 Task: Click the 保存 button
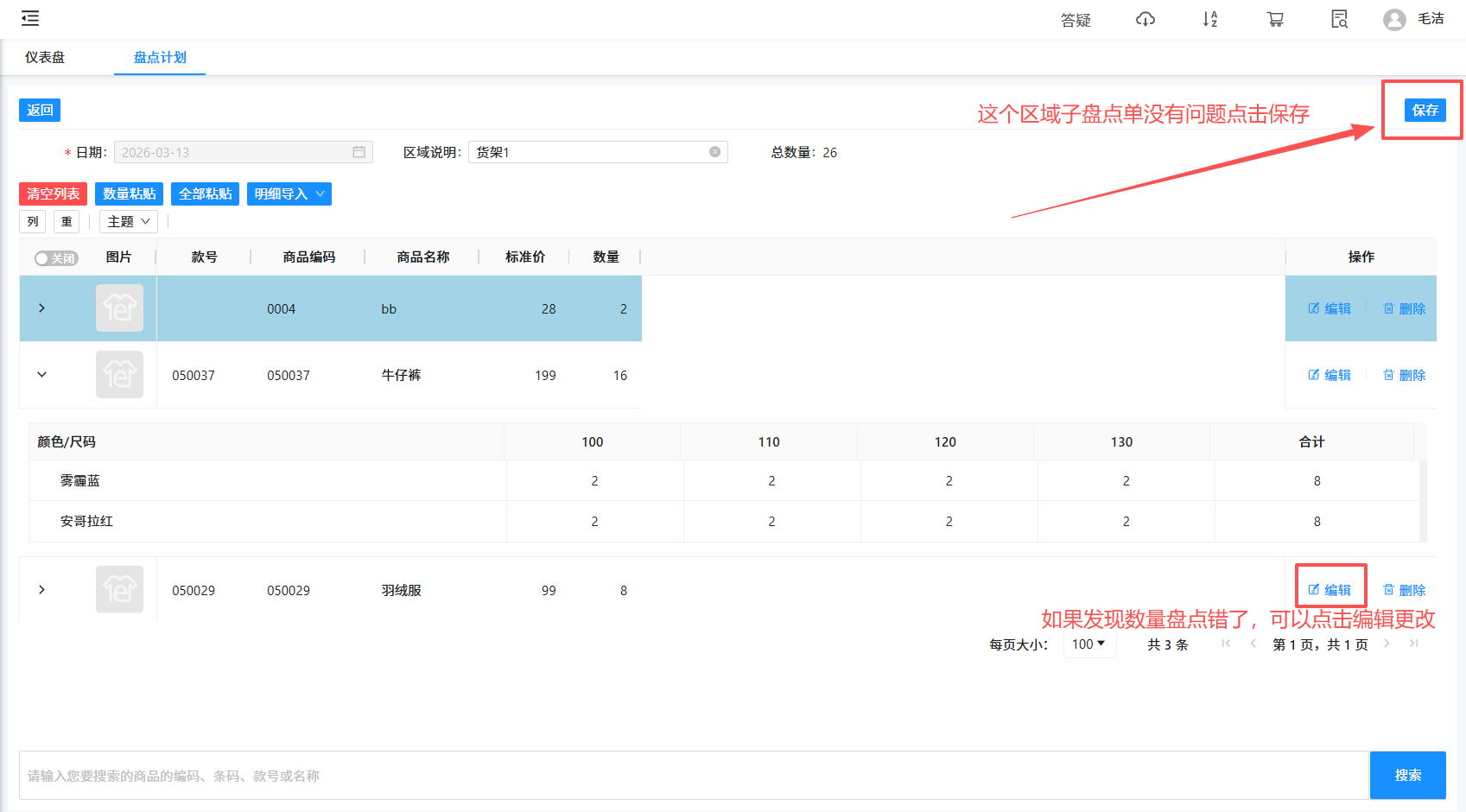1425,110
